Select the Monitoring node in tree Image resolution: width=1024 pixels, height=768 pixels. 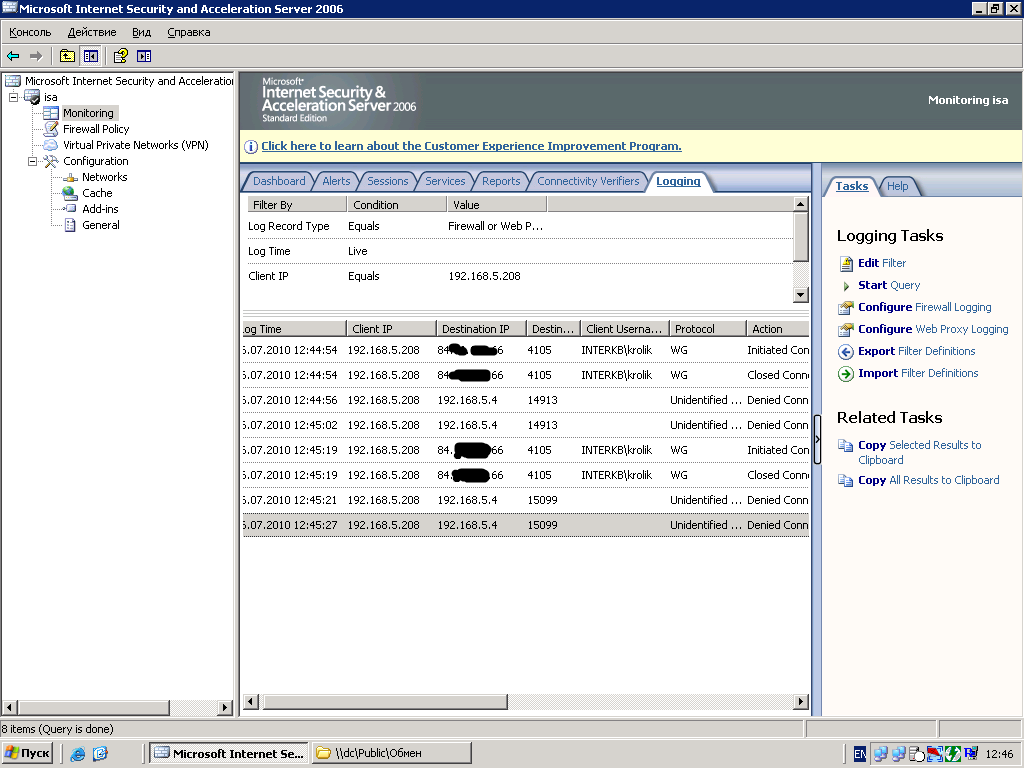pyautogui.click(x=88, y=113)
